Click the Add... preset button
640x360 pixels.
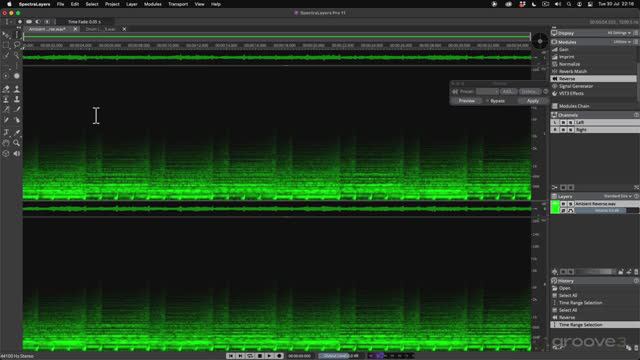coord(508,91)
